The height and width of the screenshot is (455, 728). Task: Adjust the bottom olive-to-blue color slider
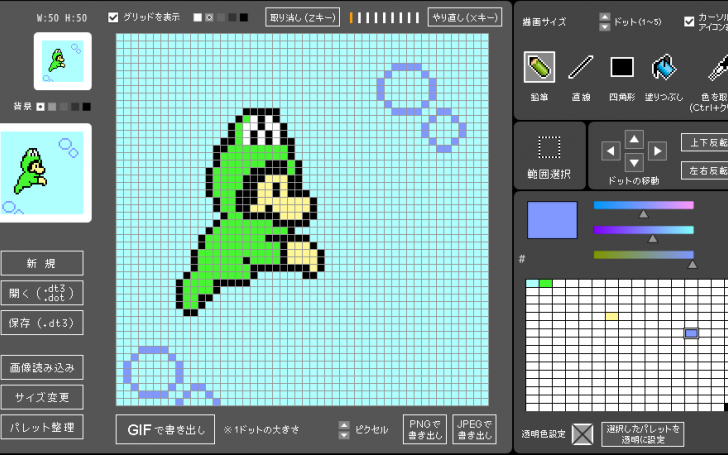coord(644,255)
